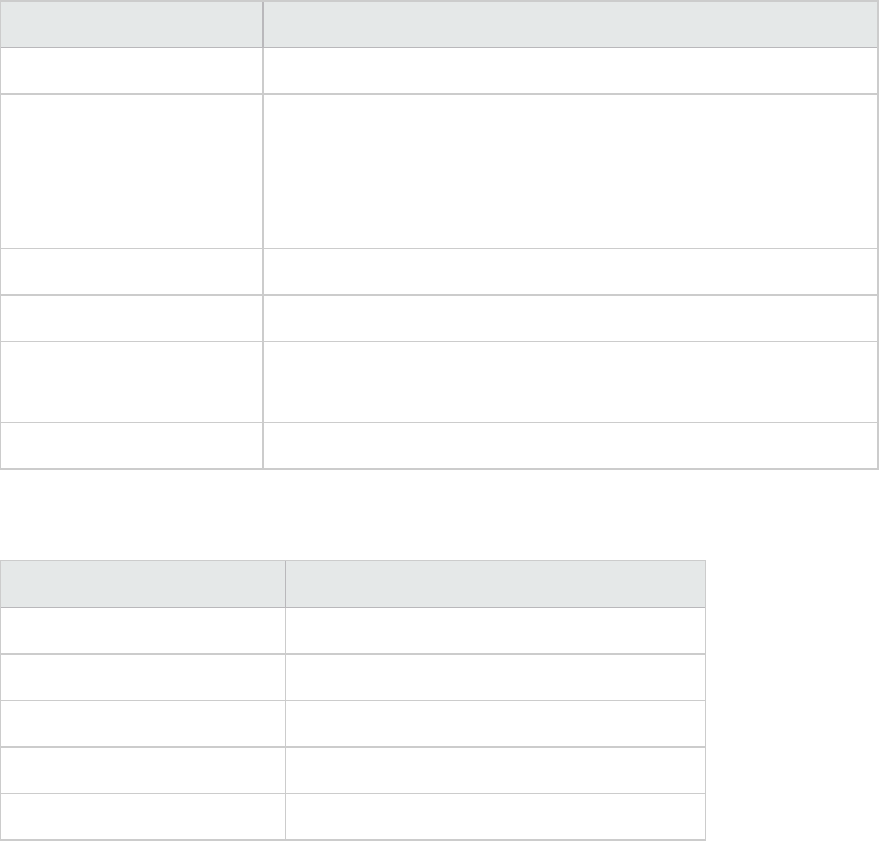879x841 pixels.
Task: Select lower table's last row right cell
Action: 496,816
